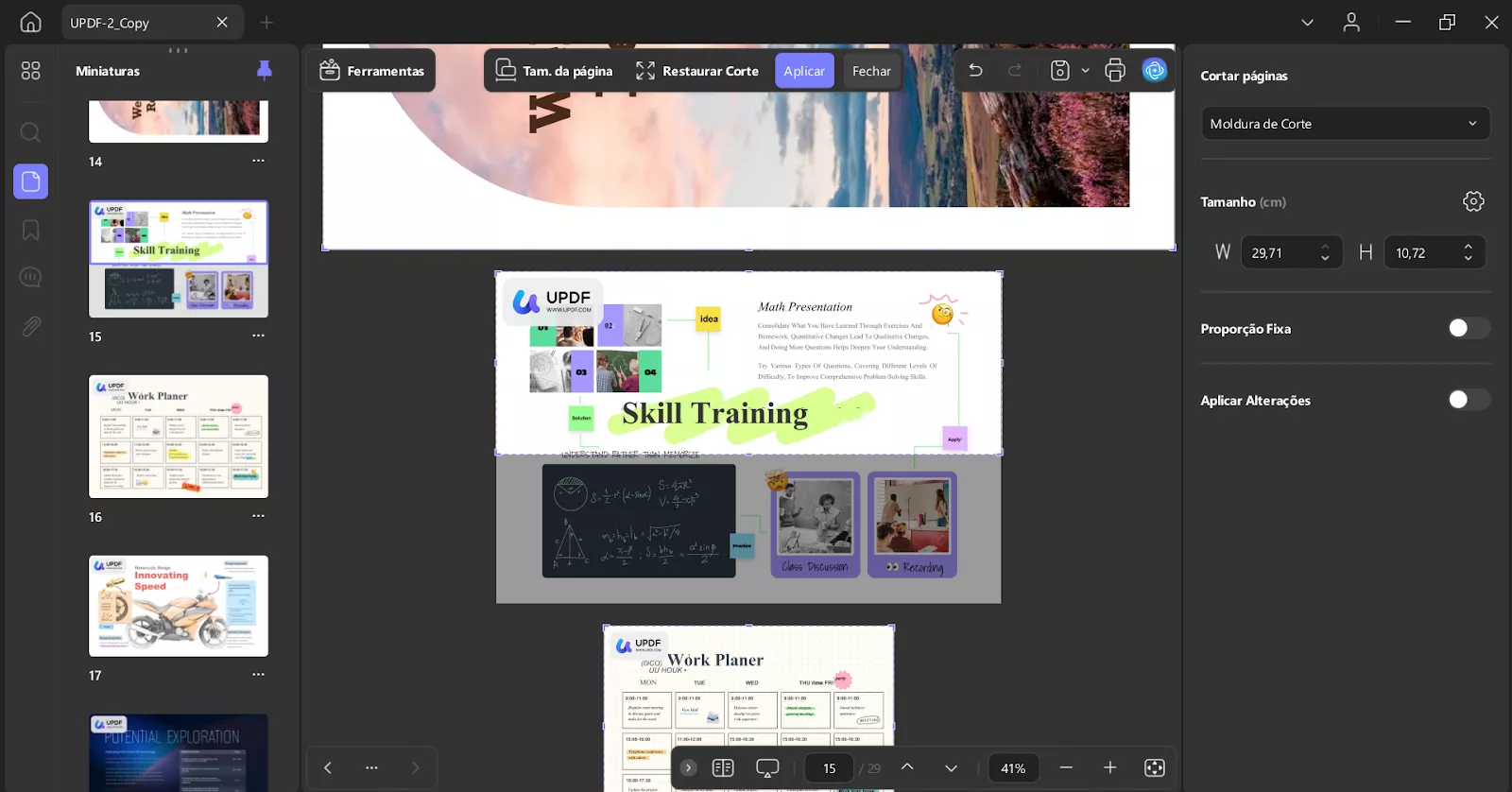Viewport: 1512px width, 792px height.
Task: Click the Cortar páginas heading
Action: point(1244,76)
